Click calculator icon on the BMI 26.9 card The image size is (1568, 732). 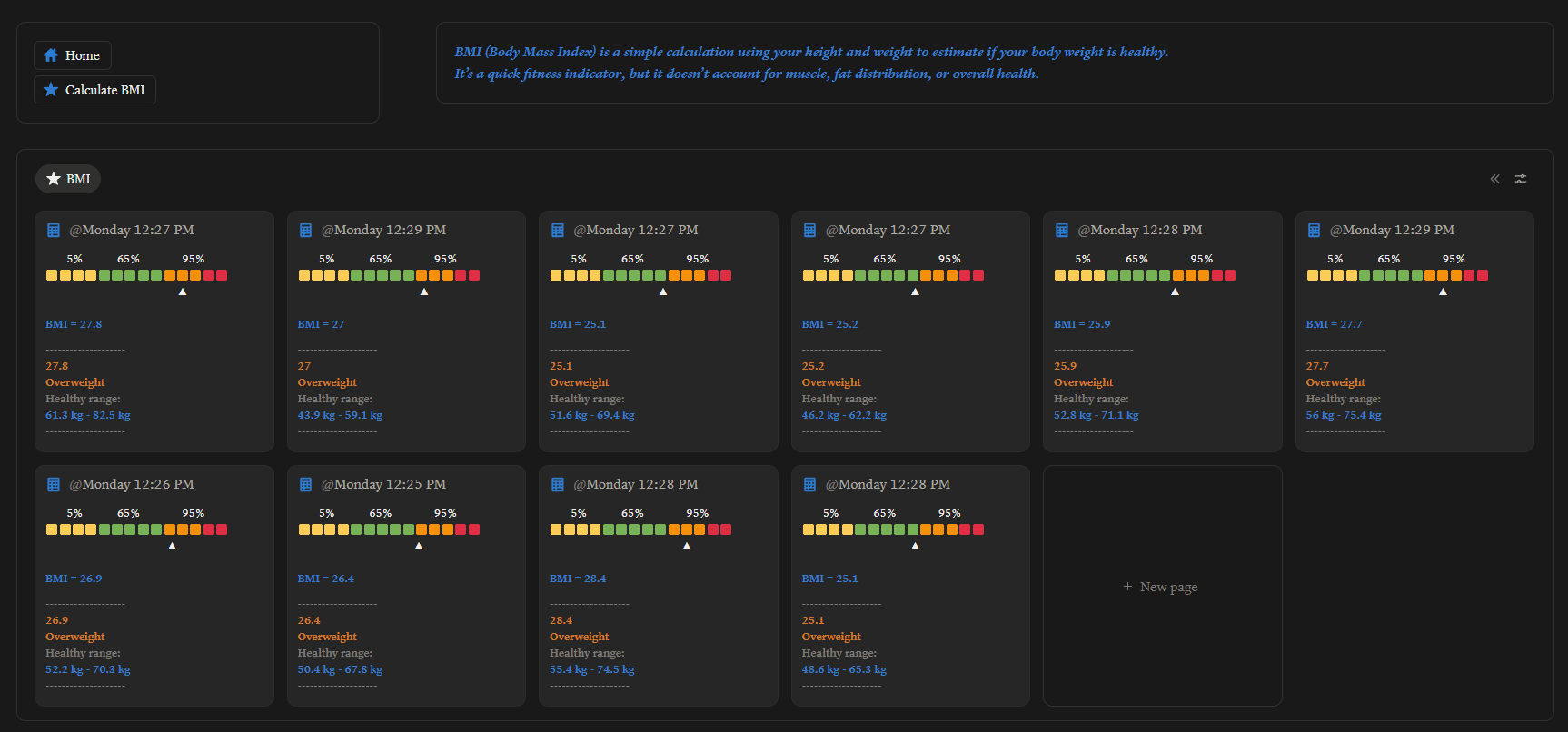tap(54, 485)
